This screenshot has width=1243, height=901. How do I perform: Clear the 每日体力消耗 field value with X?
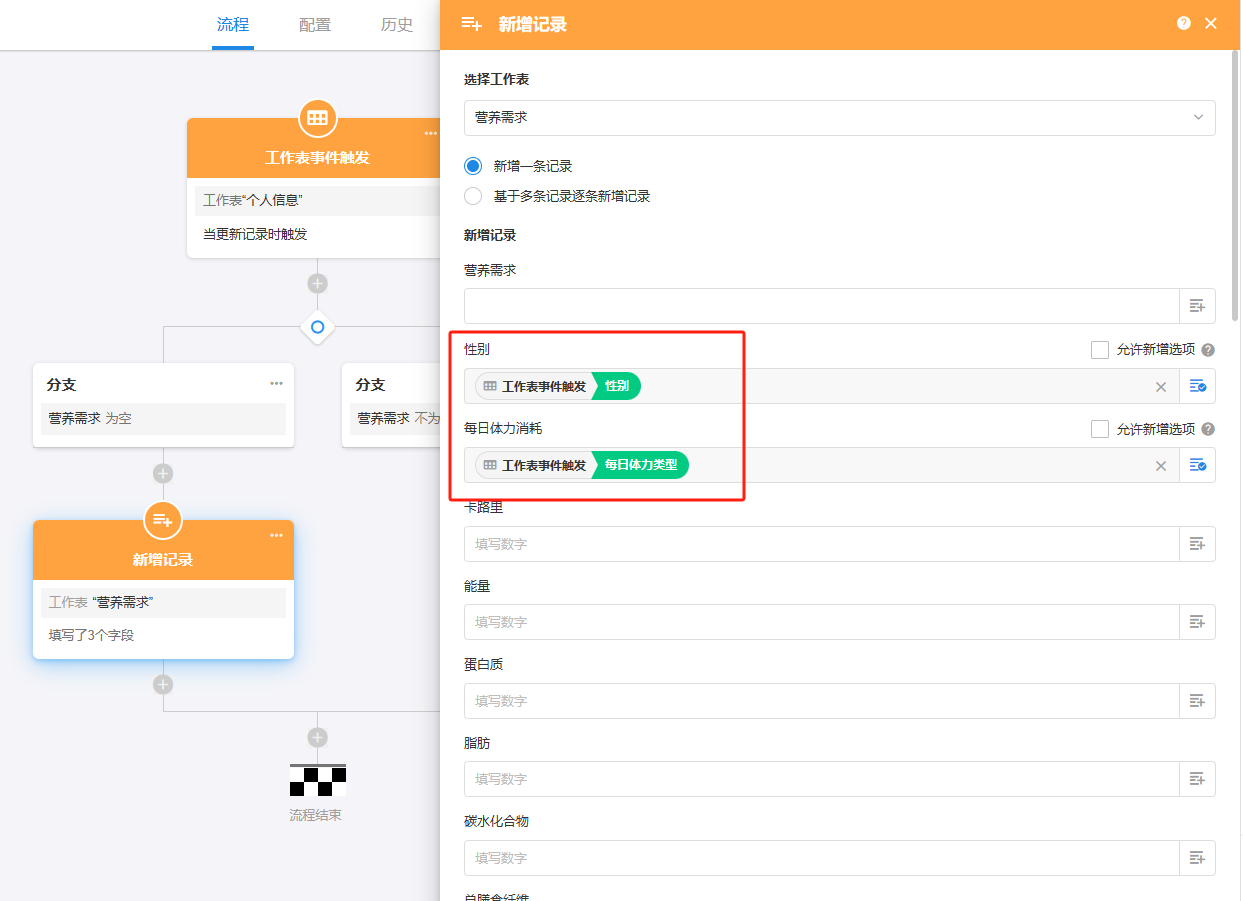1161,465
